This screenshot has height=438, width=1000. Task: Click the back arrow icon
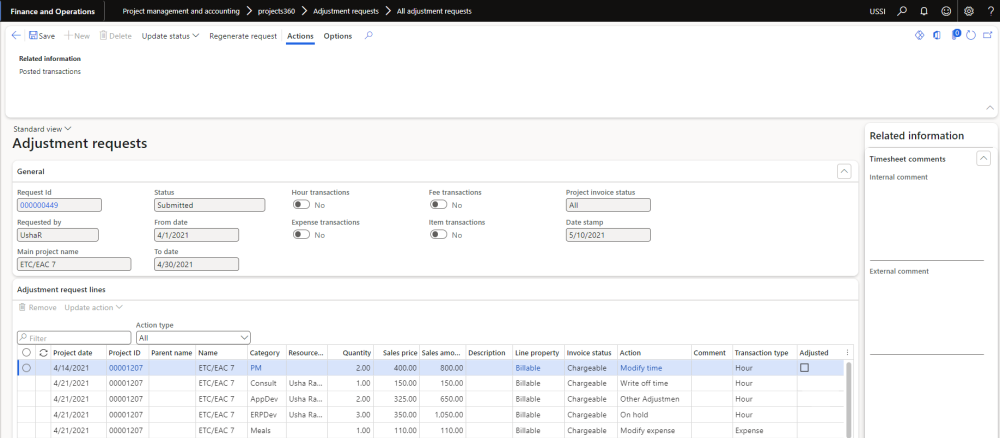pyautogui.click(x=16, y=36)
